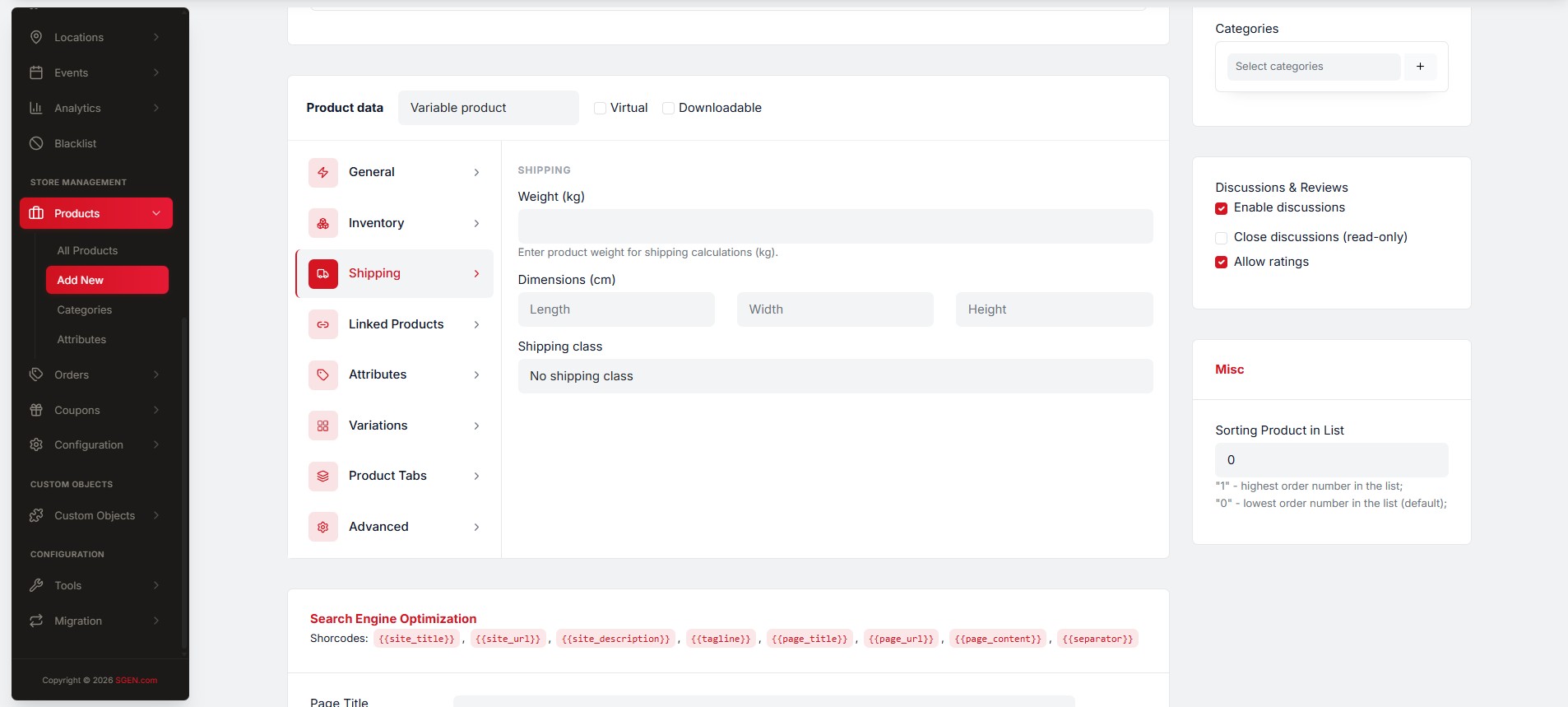Open the Select categories dropdown
Screen dimensions: 1568x707
point(1314,67)
